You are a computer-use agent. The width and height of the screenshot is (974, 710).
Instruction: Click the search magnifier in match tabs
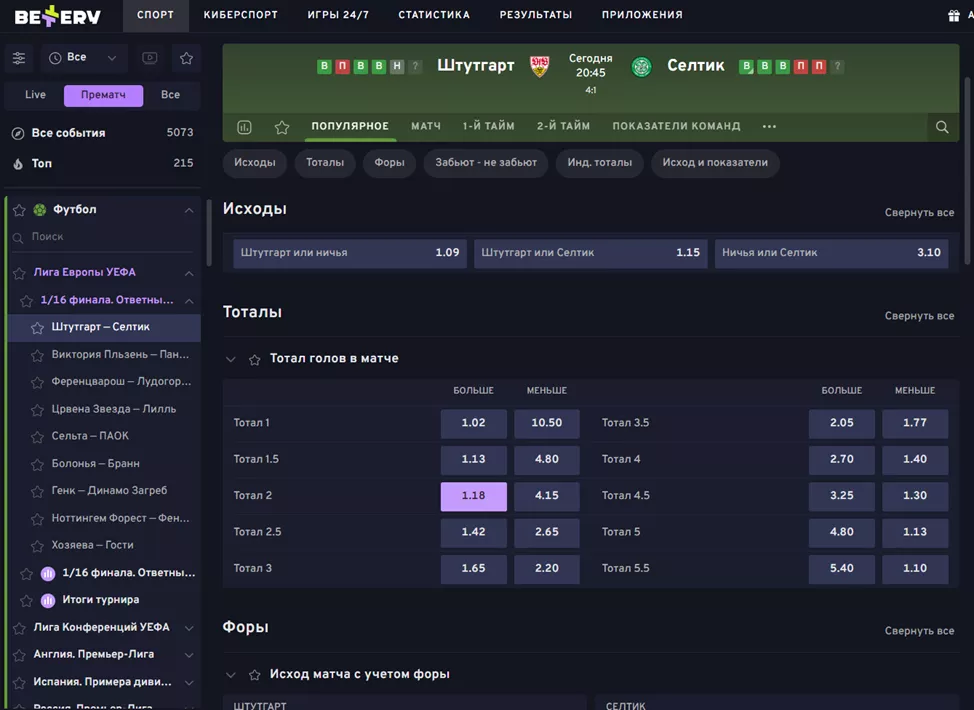[x=942, y=127]
